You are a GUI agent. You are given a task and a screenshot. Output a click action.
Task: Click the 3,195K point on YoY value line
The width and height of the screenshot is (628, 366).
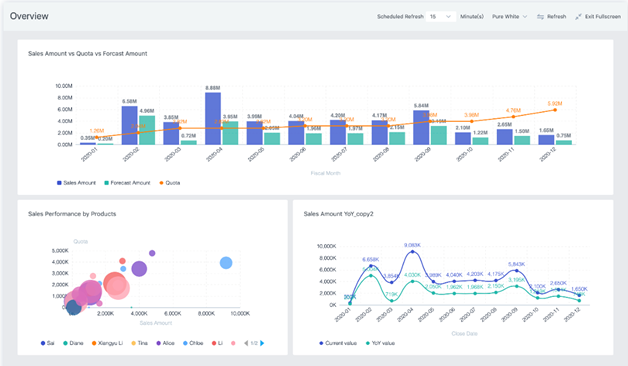click(x=517, y=286)
